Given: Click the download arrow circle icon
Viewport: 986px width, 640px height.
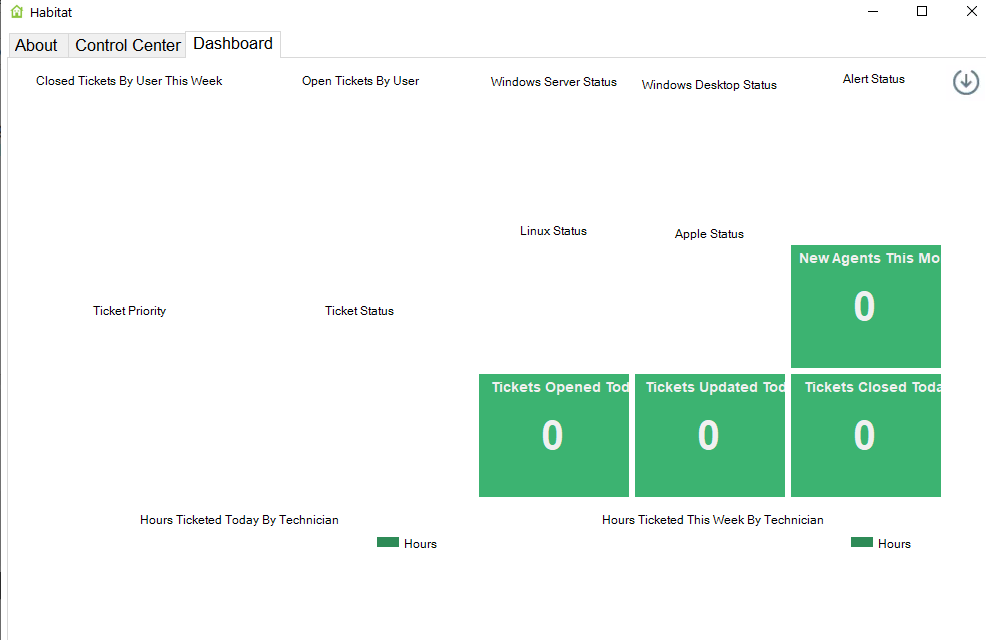Looking at the screenshot, I should 965,82.
